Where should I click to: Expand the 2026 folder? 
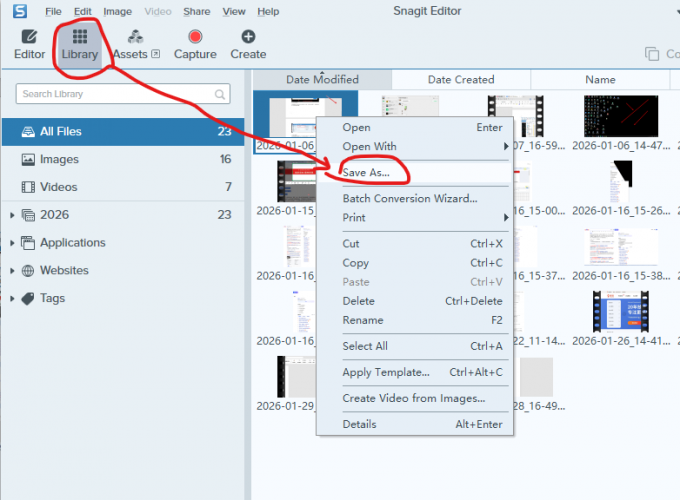coord(12,215)
